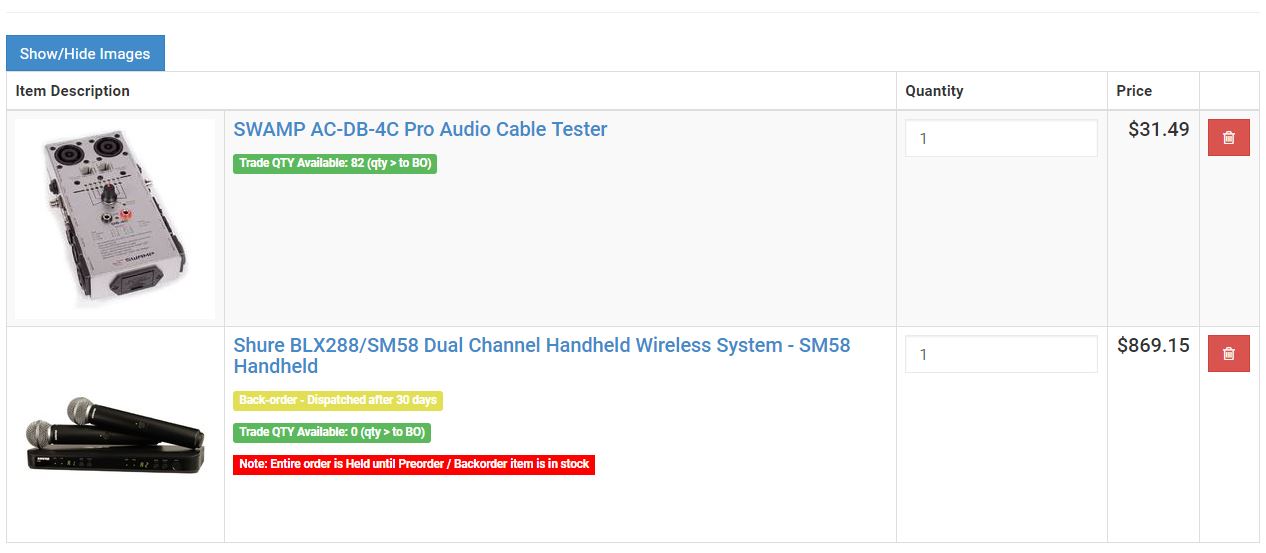Click the yellow Back-order Dispatched after 30 days badge
Screen dimensions: 1266x553
click(338, 400)
